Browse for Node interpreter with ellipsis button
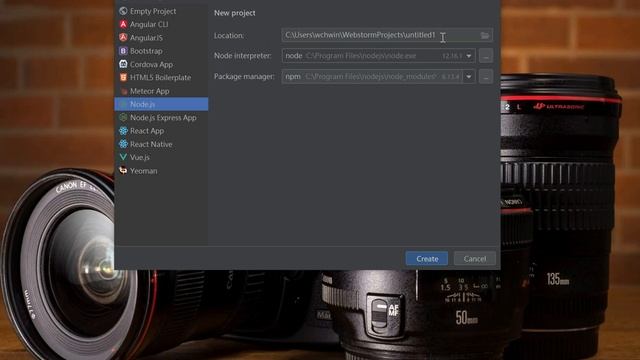Viewport: 640px width, 360px height. [486, 56]
